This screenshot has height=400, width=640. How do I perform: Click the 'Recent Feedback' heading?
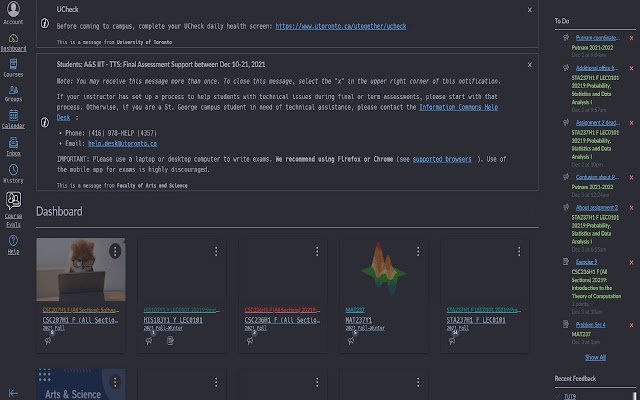click(575, 379)
